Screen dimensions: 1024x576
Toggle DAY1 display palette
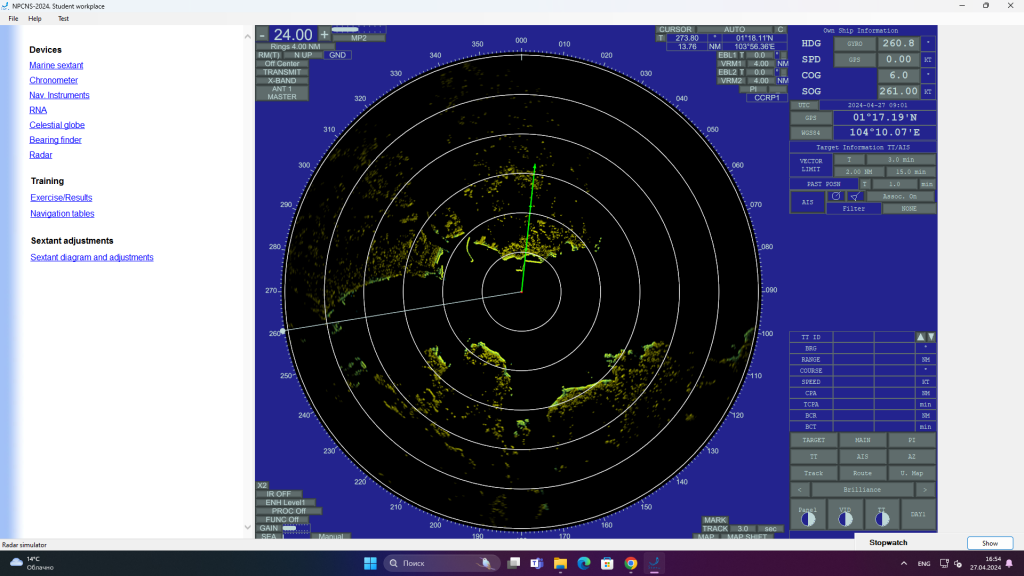coord(918,515)
